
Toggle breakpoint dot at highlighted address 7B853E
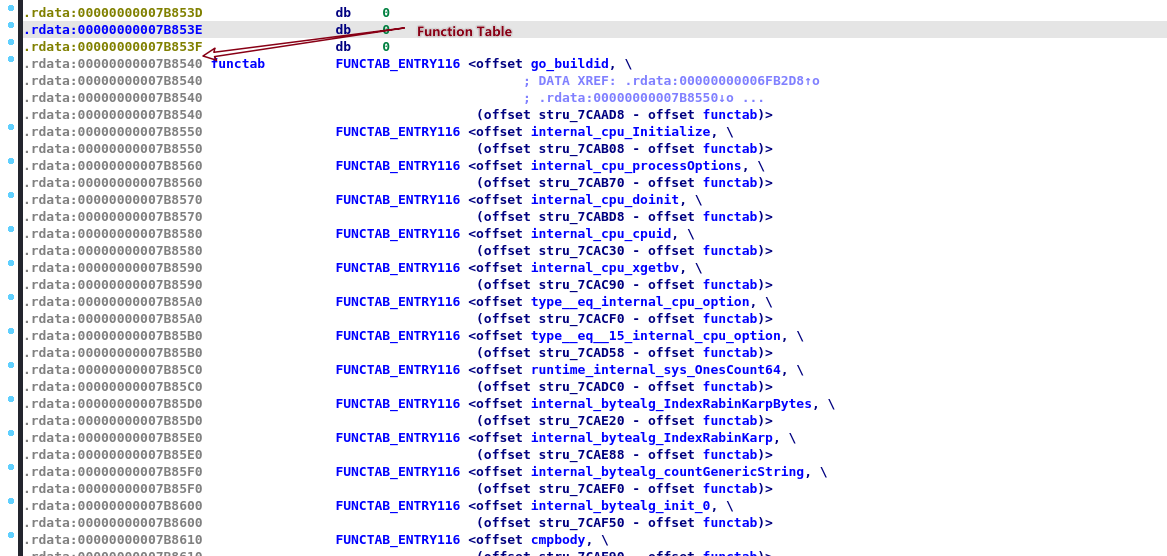(10, 26)
